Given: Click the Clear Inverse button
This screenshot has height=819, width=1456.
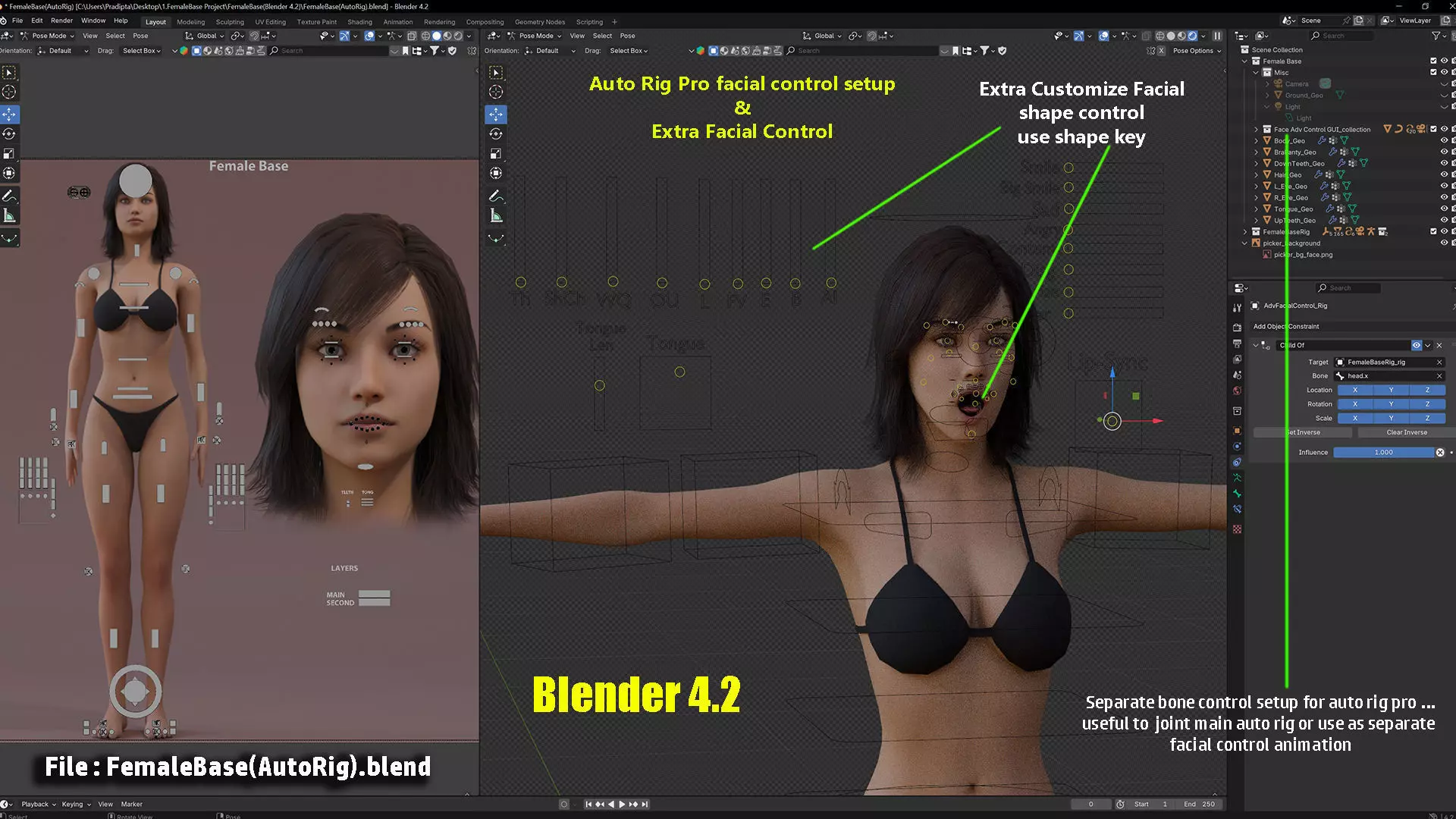Looking at the screenshot, I should coord(1407,432).
